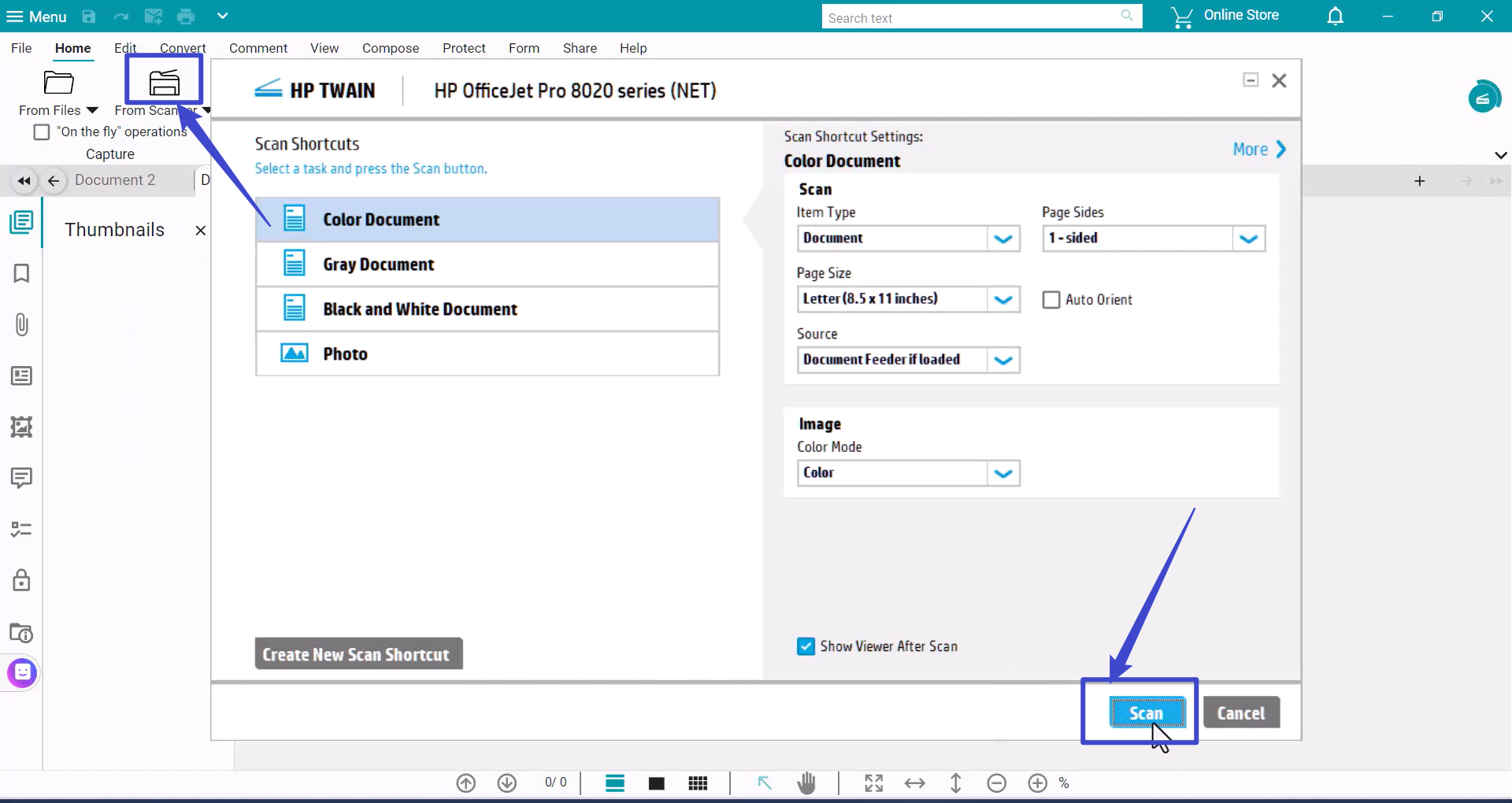Image resolution: width=1512 pixels, height=803 pixels.
Task: Open the Item Type dropdown
Action: click(908, 239)
